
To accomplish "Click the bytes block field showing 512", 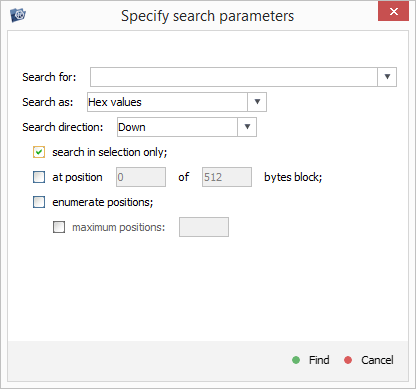I will tap(227, 177).
